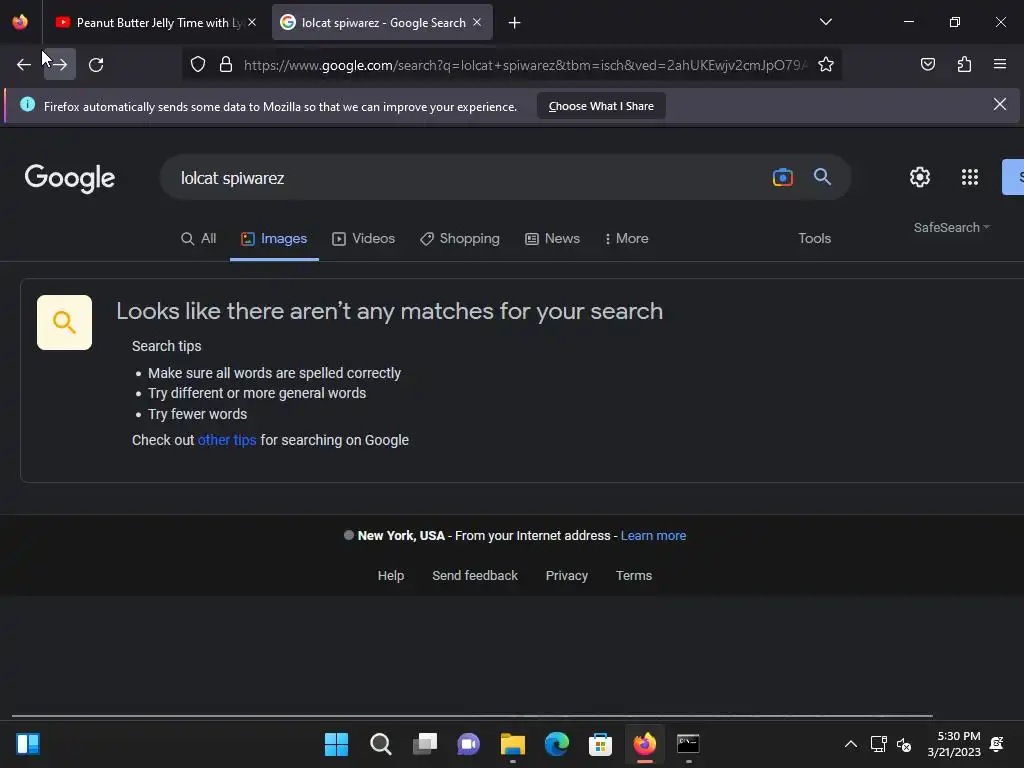Launch Microsoft Edge from taskbar

(x=556, y=744)
